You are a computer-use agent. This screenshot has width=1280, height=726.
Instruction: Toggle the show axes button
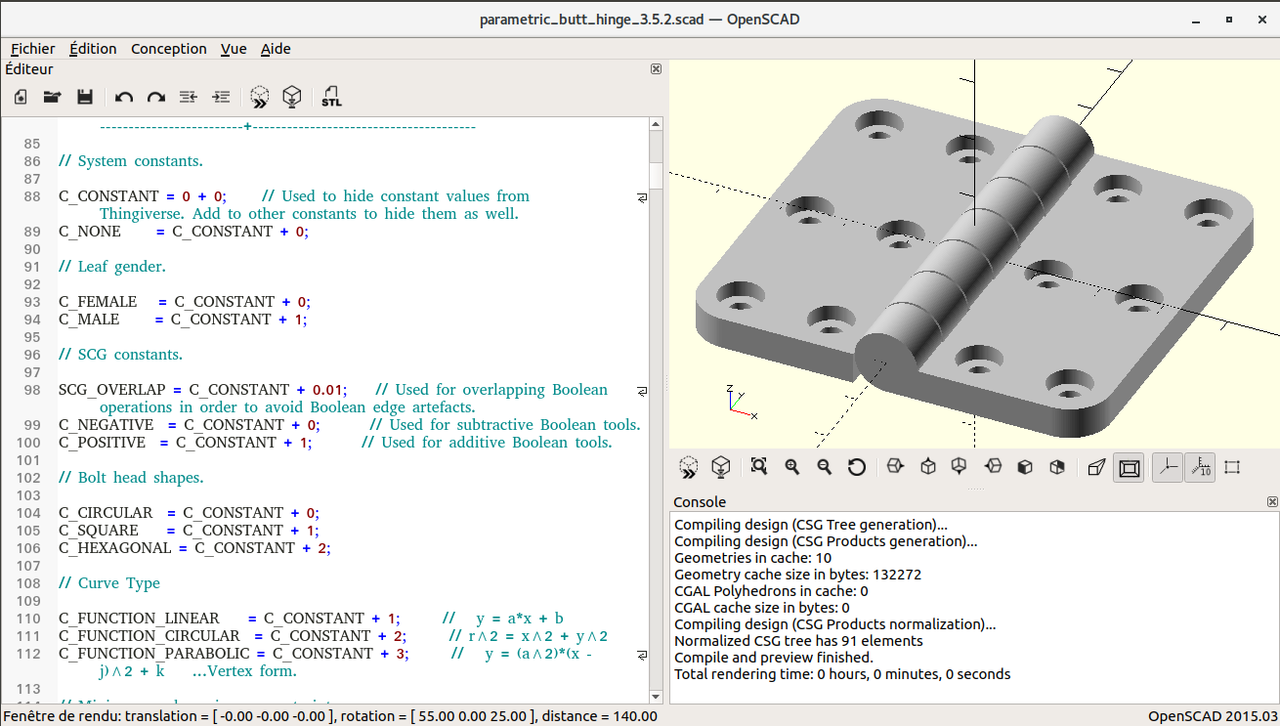(x=1167, y=467)
